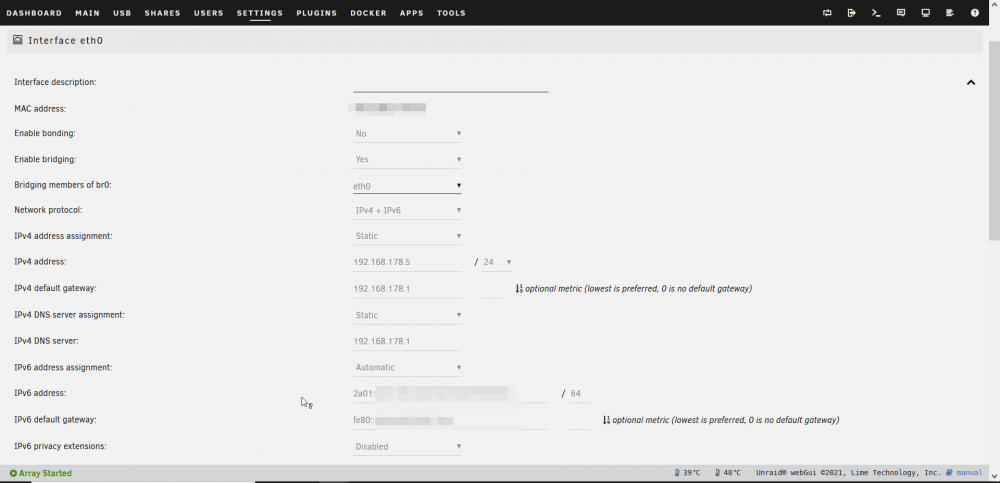Click the IPv6 privacy extensions label
Image resolution: width=1000 pixels, height=483 pixels.
click(60, 446)
